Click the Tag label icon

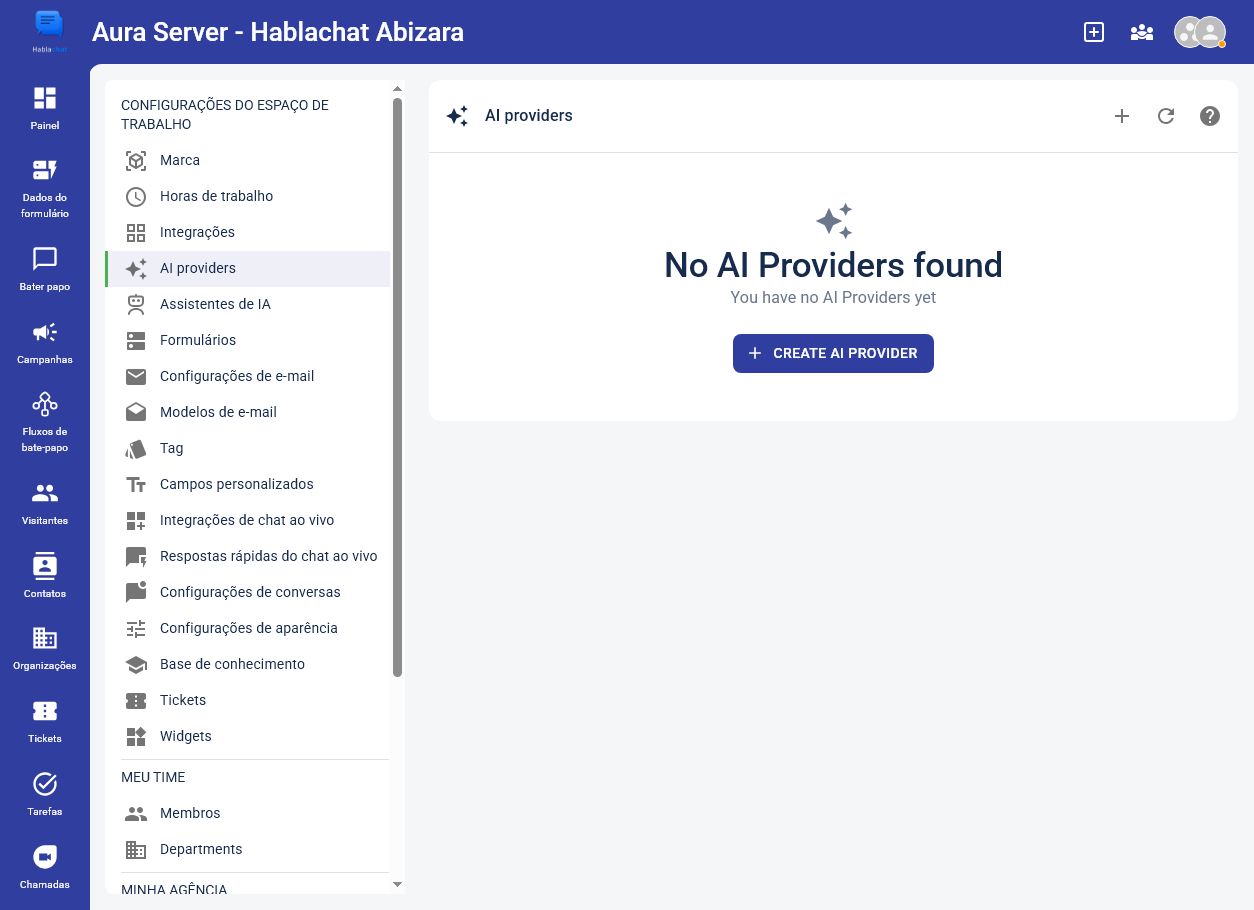click(136, 448)
